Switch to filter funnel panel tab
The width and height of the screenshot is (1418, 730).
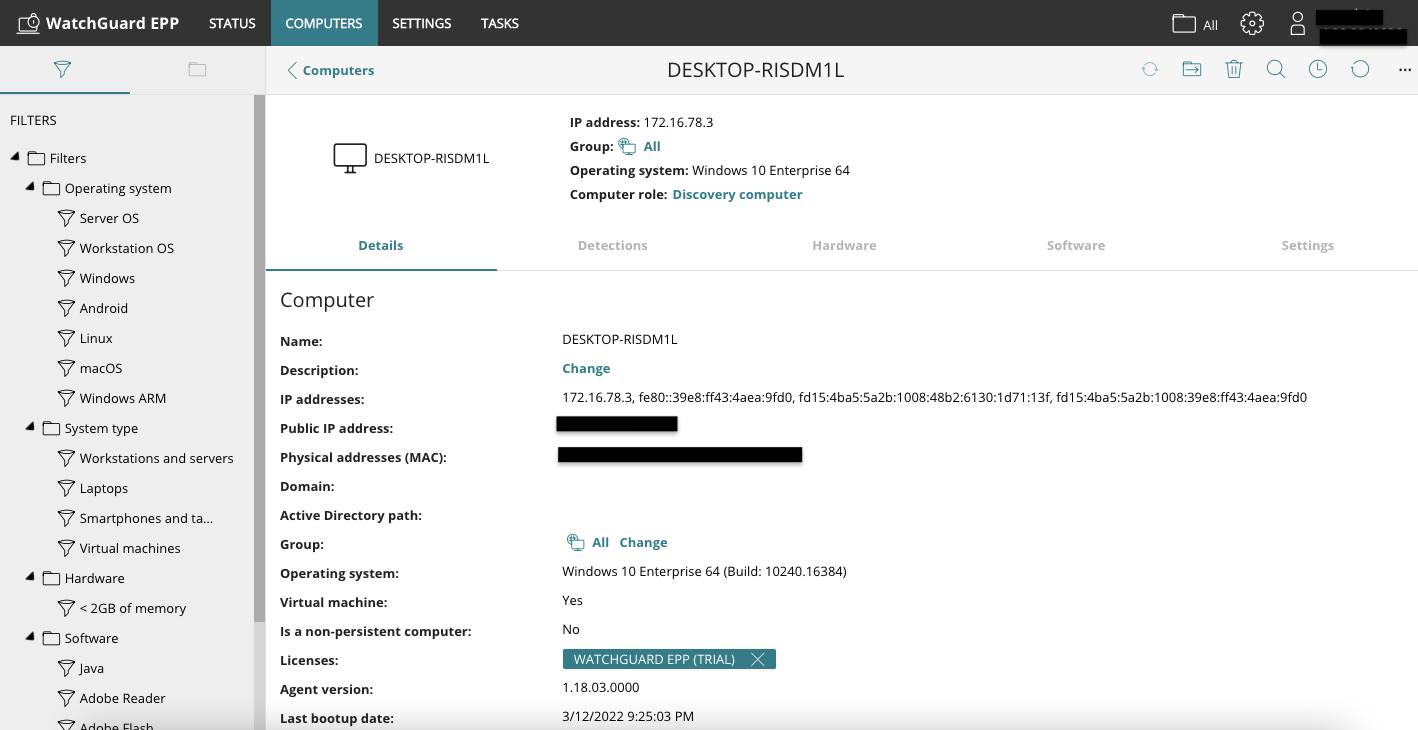coord(62,69)
